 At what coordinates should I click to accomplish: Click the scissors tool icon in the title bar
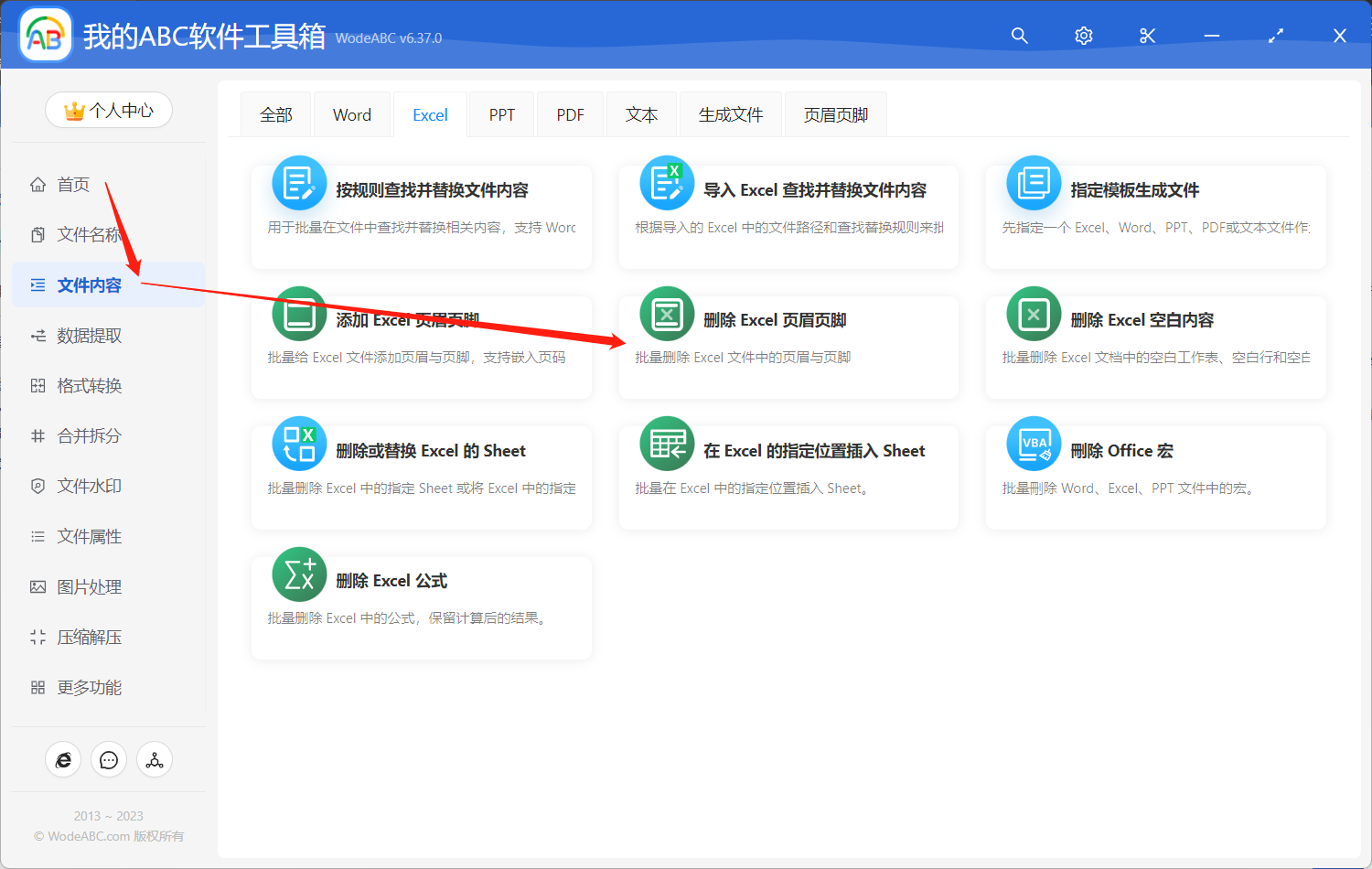tap(1147, 36)
